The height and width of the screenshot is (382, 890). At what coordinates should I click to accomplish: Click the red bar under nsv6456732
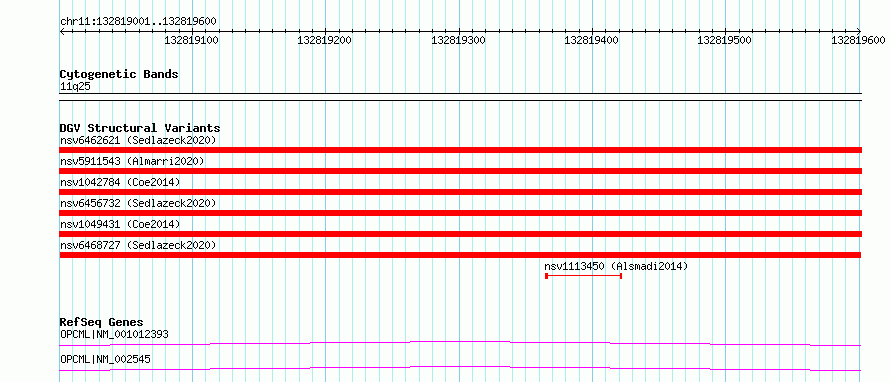click(461, 213)
